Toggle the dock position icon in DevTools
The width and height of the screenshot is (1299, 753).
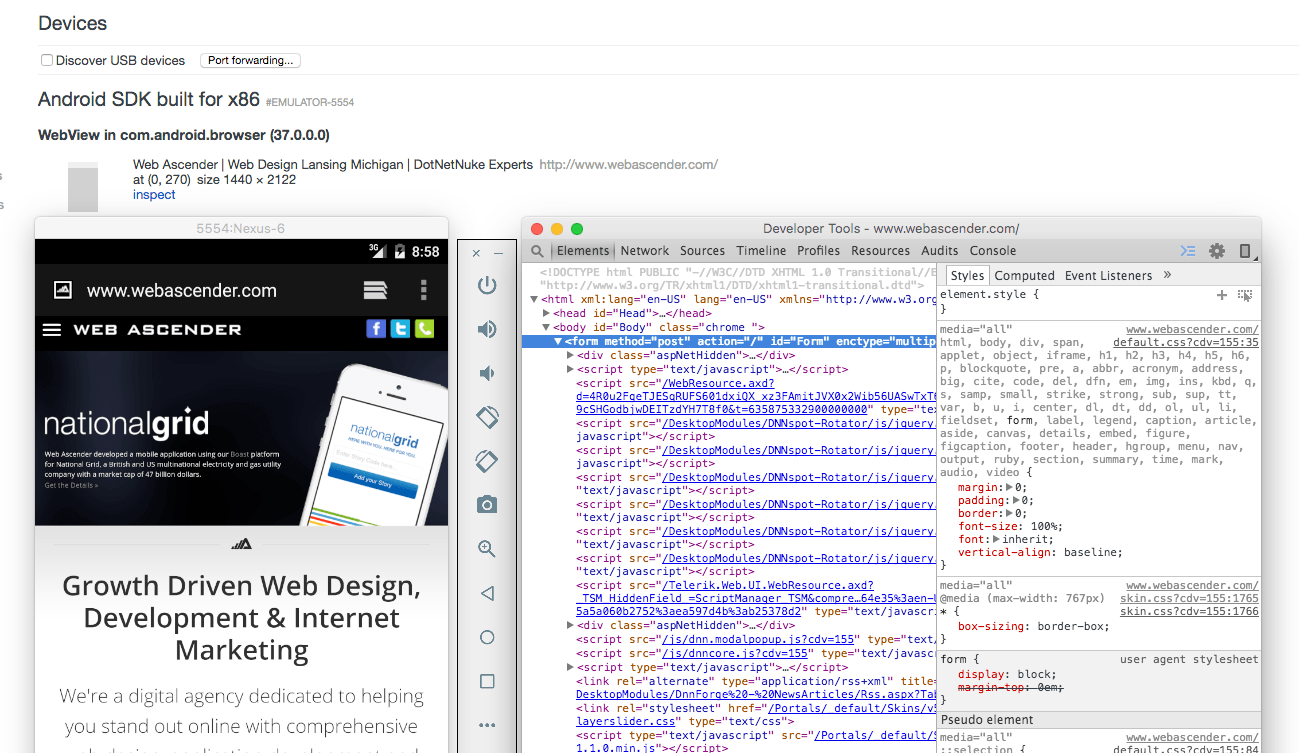coord(1244,251)
